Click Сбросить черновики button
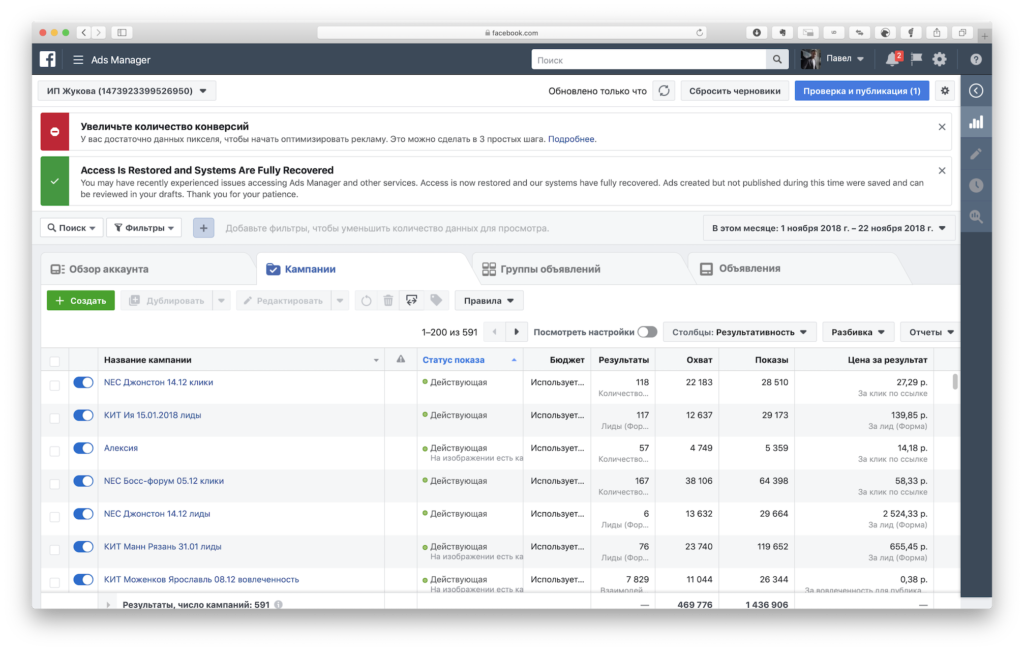 coord(735,91)
